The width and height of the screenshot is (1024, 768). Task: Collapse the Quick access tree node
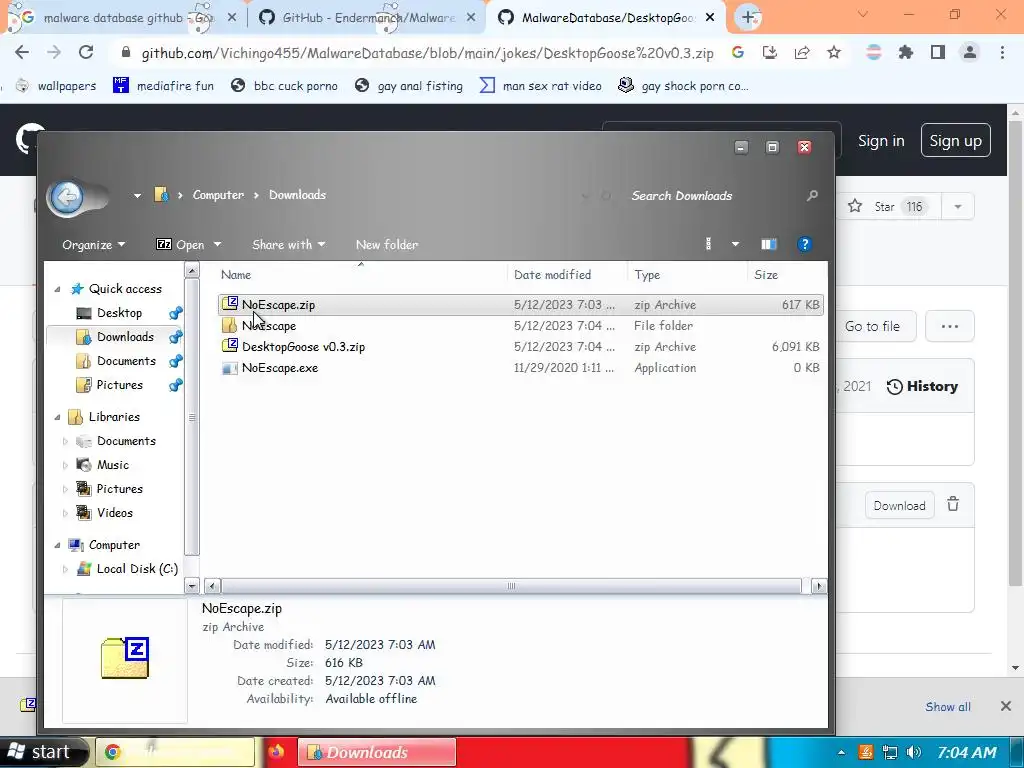[57, 289]
